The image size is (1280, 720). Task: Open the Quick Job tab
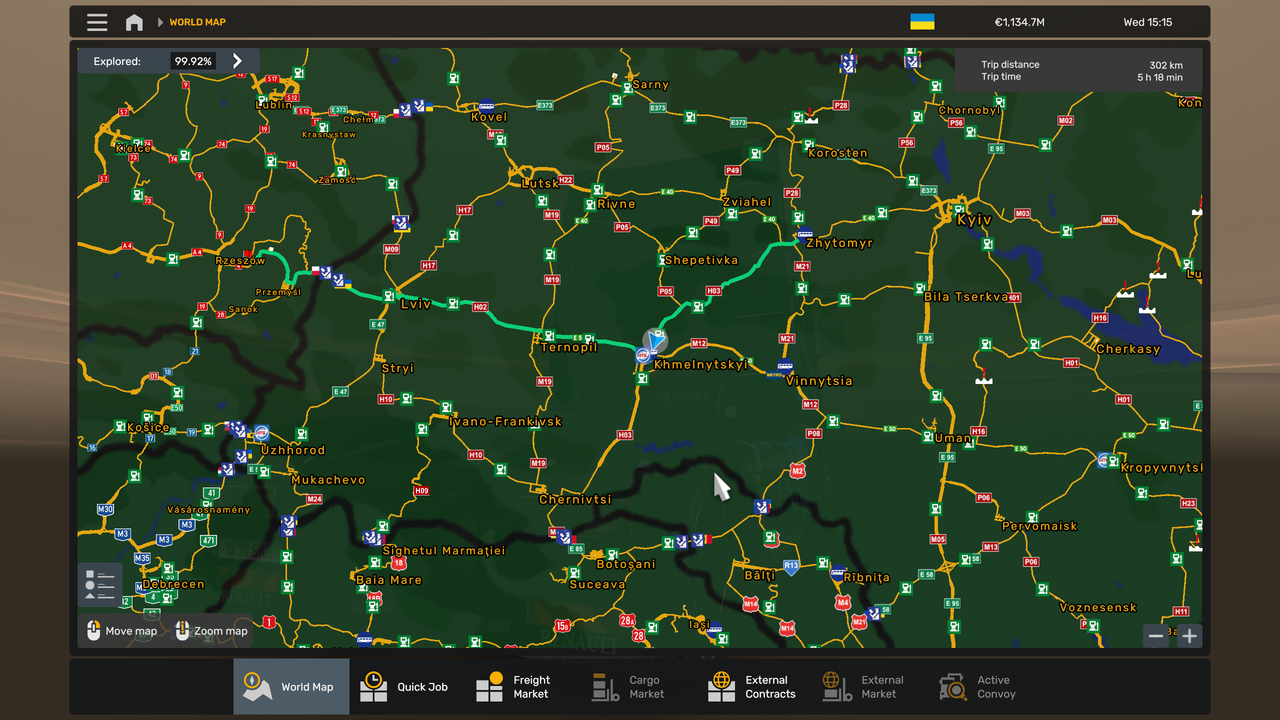coord(408,687)
